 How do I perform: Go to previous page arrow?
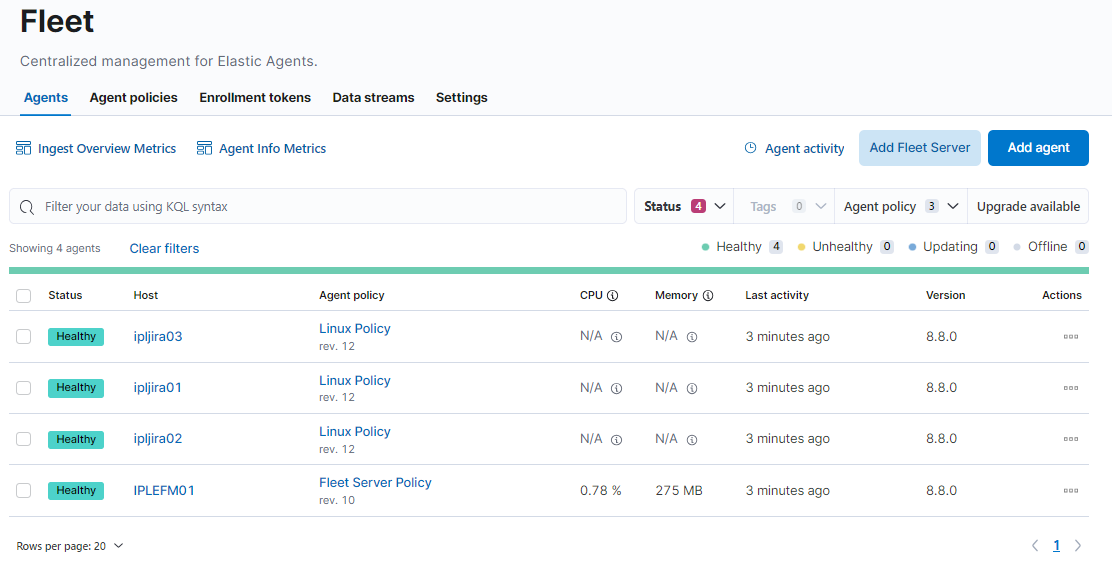(1035, 546)
